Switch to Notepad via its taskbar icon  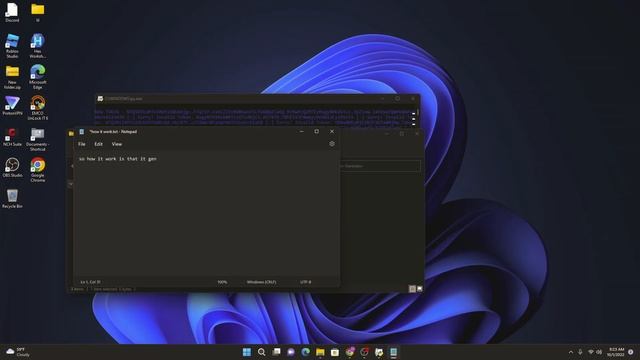393,352
